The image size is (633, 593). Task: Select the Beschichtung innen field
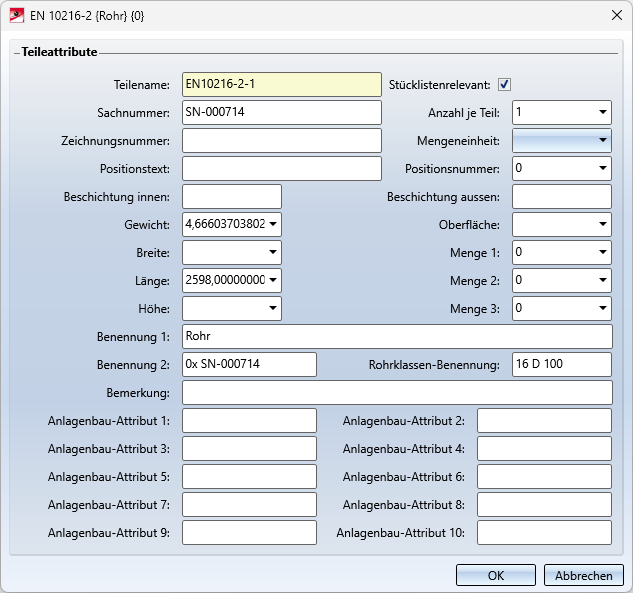(x=232, y=197)
